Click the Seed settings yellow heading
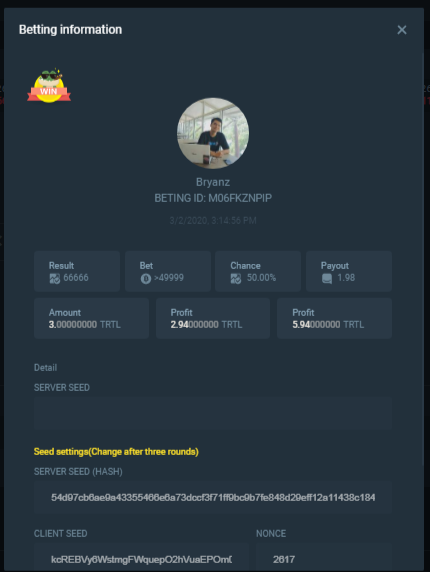 pos(116,452)
